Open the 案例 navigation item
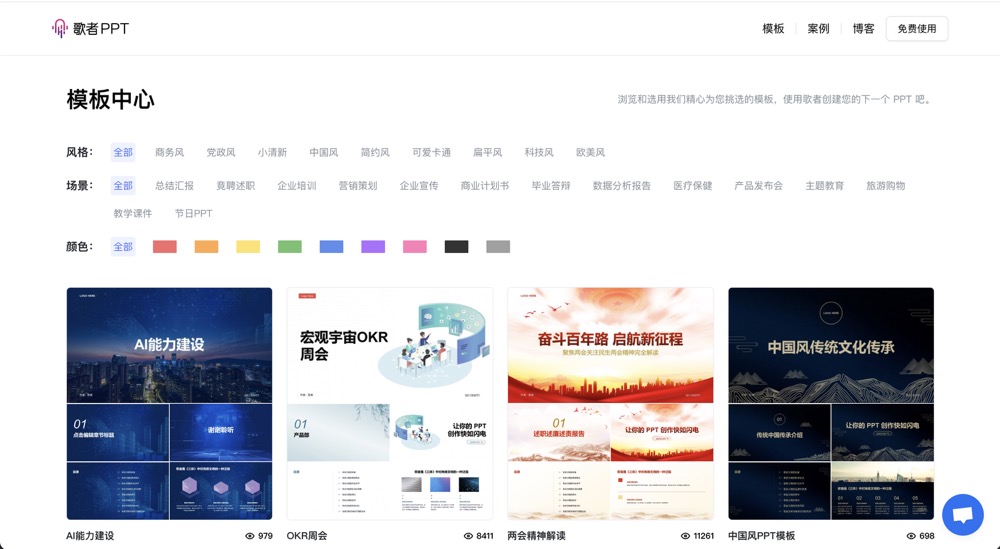 click(818, 29)
